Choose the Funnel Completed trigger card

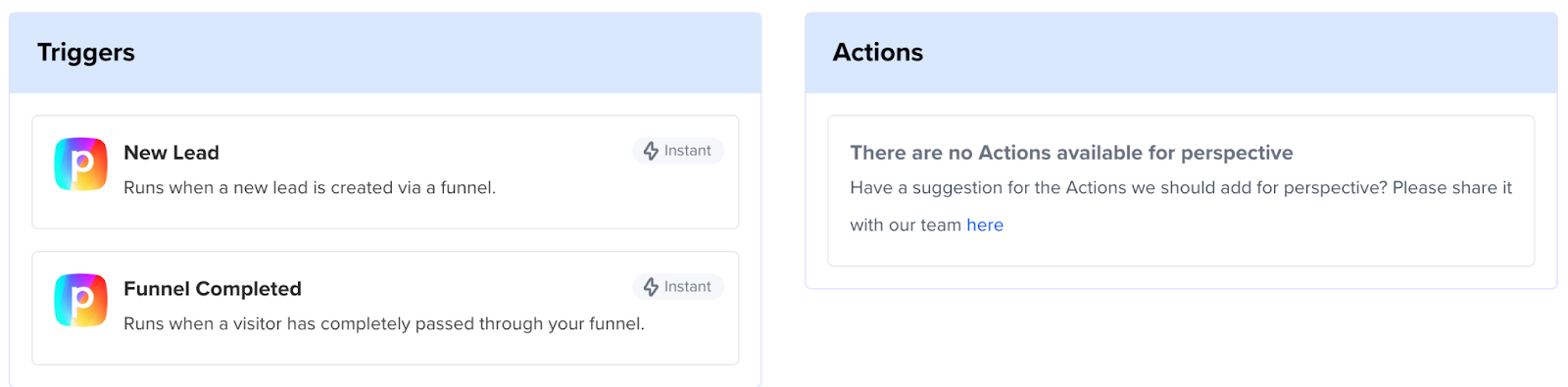coord(385,309)
